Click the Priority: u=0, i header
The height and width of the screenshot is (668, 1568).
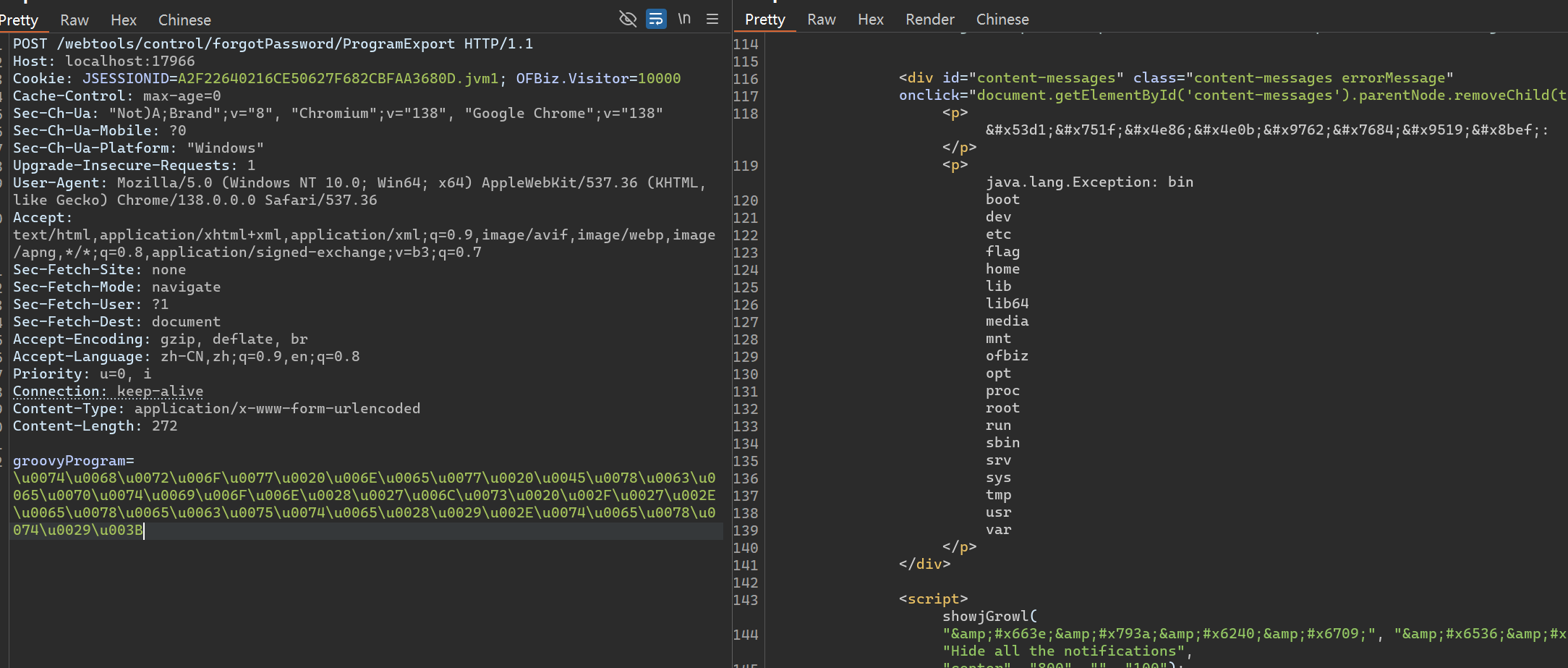point(82,374)
